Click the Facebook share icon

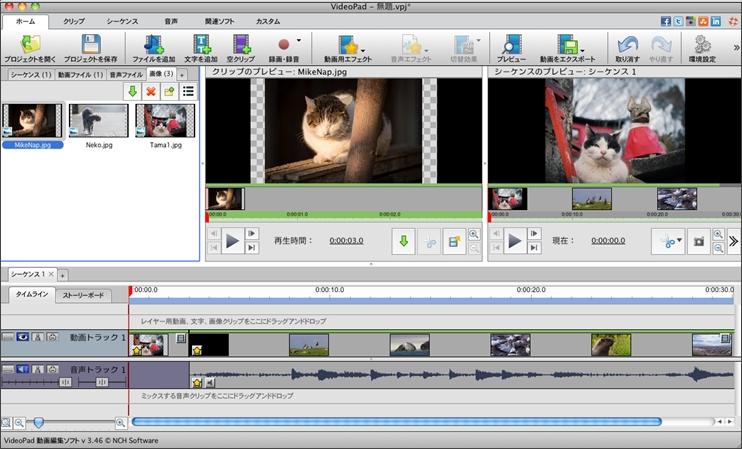click(666, 21)
